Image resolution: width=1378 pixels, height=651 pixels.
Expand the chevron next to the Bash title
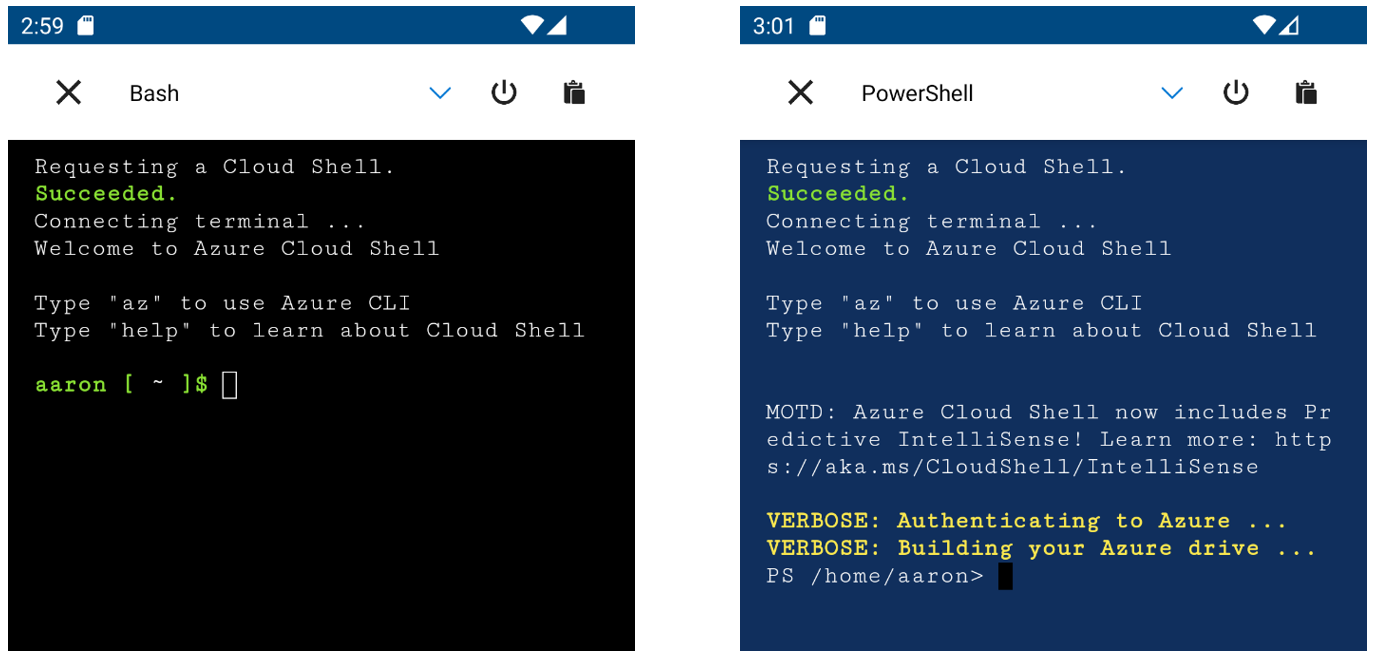click(440, 92)
